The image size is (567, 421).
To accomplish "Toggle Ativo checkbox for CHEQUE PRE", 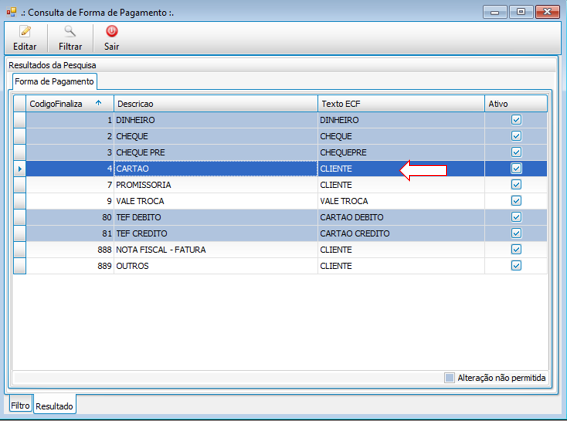I will (x=516, y=152).
